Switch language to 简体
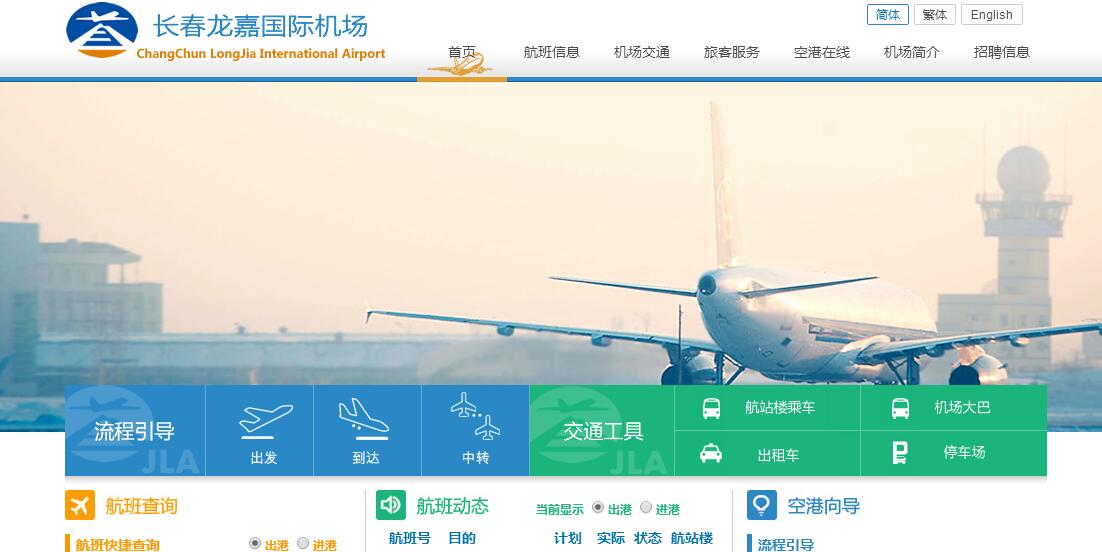The height and width of the screenshot is (552, 1102). (x=888, y=15)
